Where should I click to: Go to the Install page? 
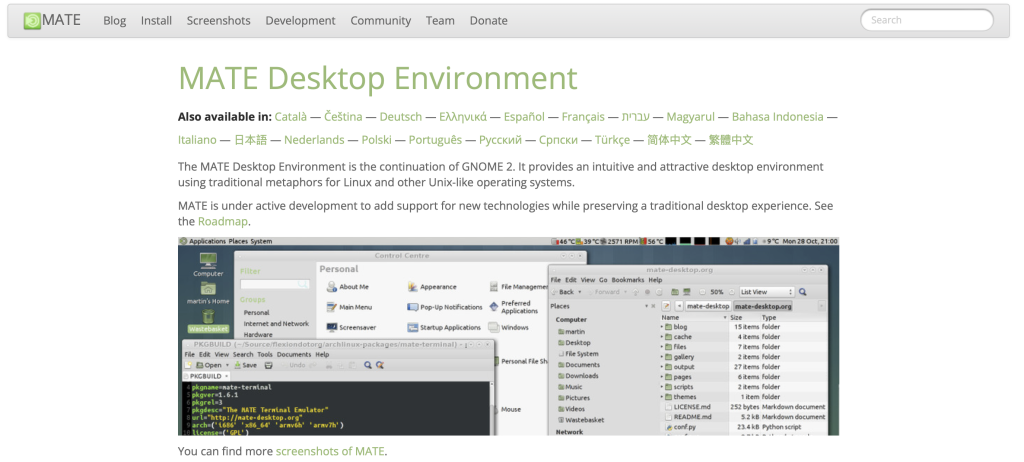(156, 20)
